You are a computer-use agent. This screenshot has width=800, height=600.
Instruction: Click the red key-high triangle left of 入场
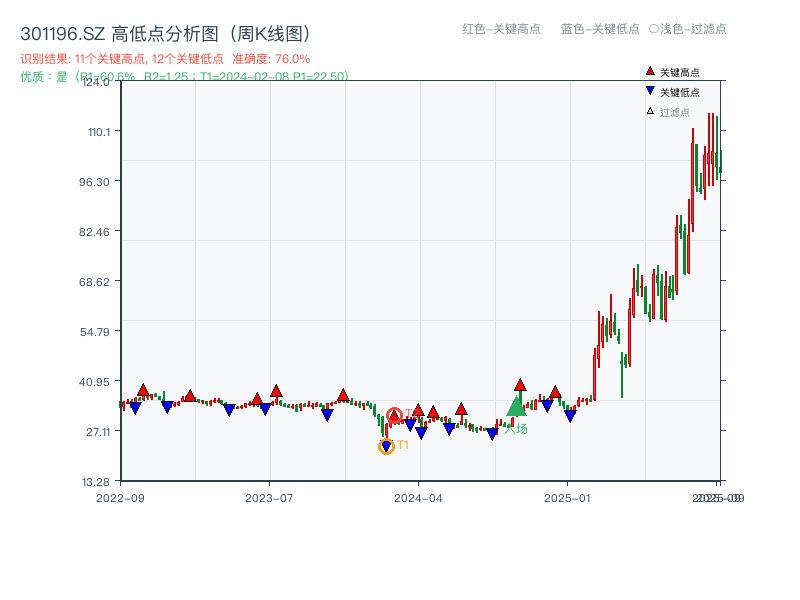coord(462,407)
